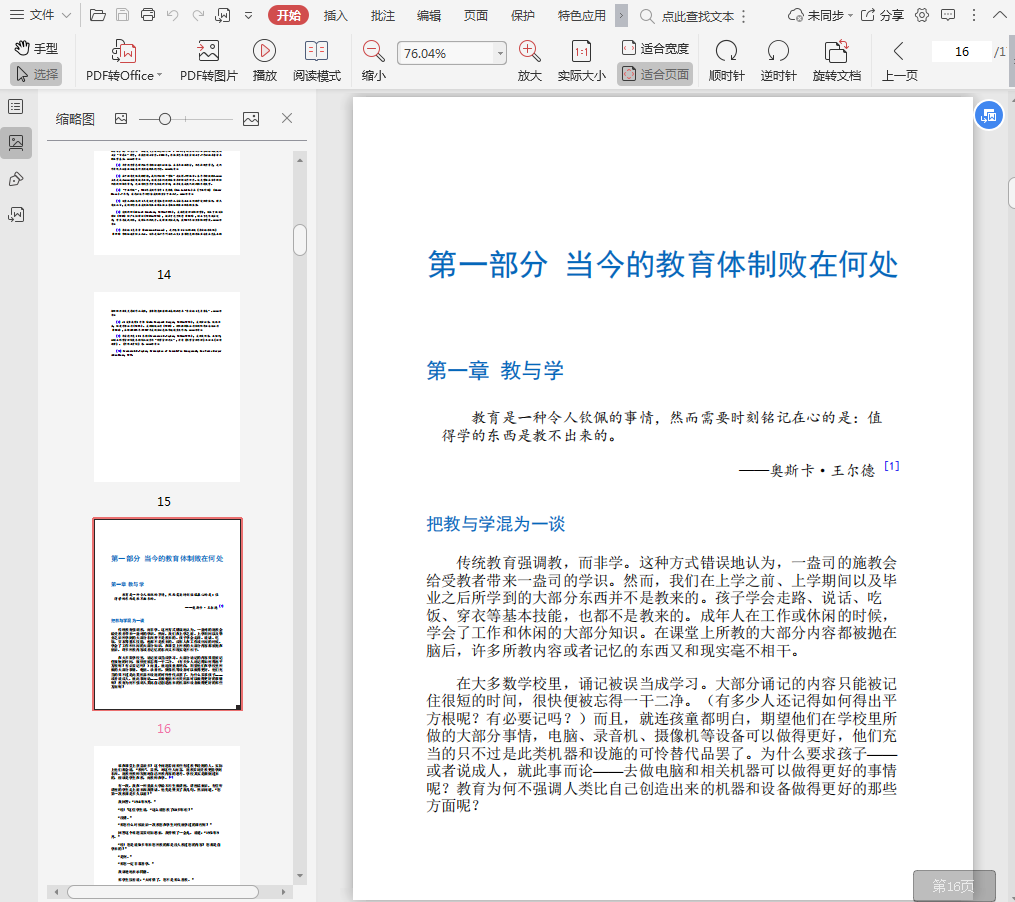Select the page 15 thumbnail

pyautogui.click(x=167, y=387)
